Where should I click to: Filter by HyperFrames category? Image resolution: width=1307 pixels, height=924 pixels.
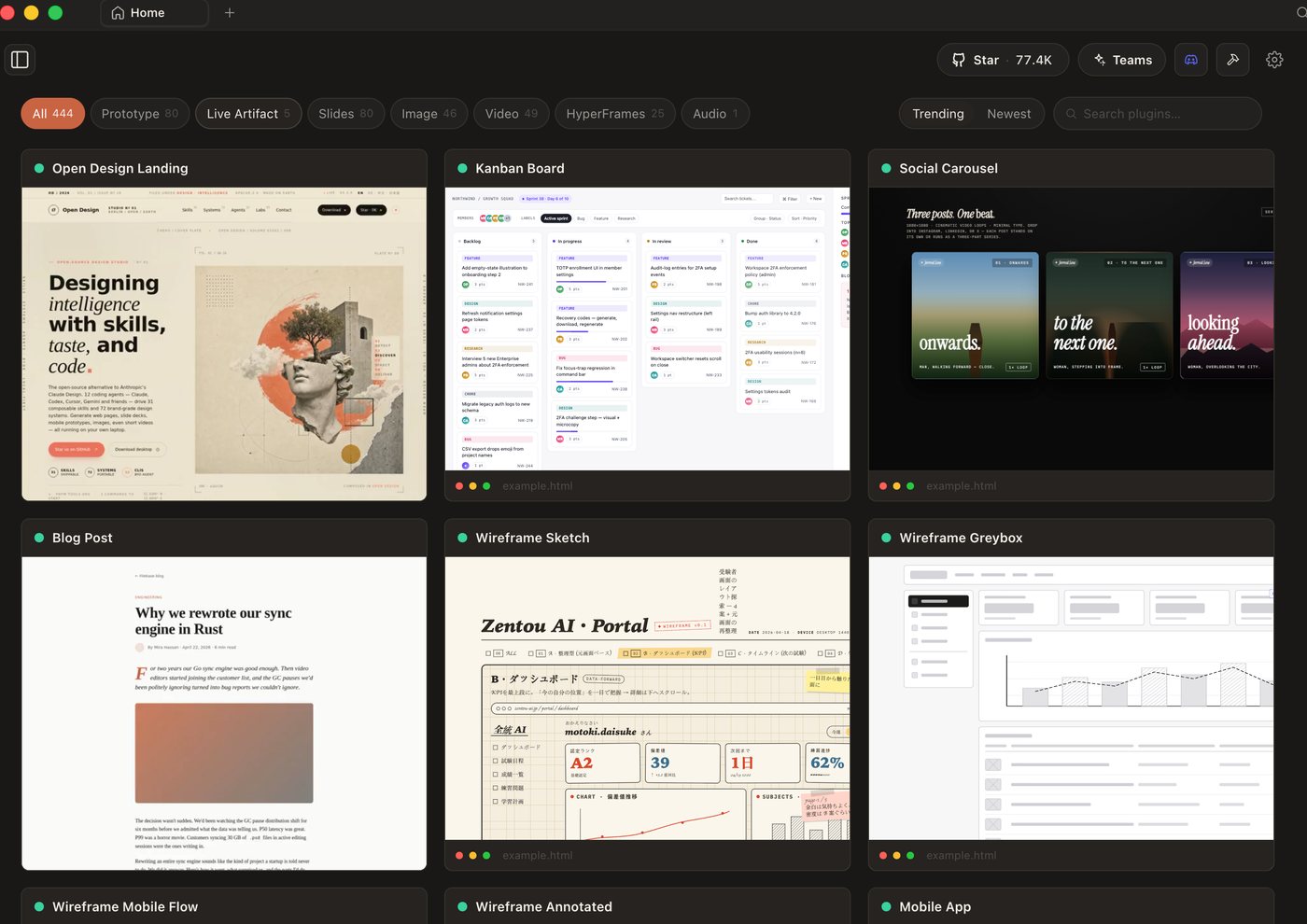click(x=615, y=114)
